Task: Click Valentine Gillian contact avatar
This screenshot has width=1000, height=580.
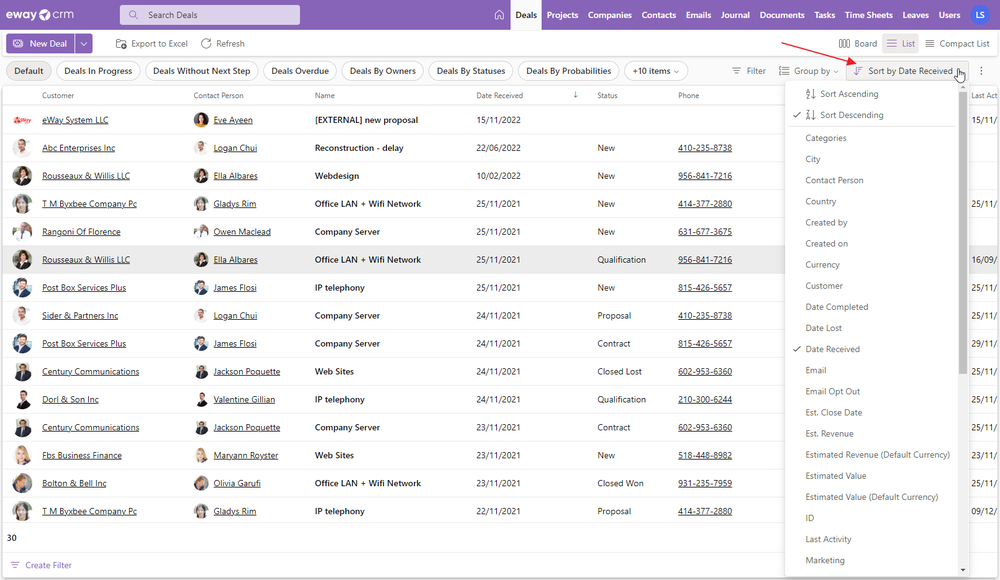Action: point(201,399)
